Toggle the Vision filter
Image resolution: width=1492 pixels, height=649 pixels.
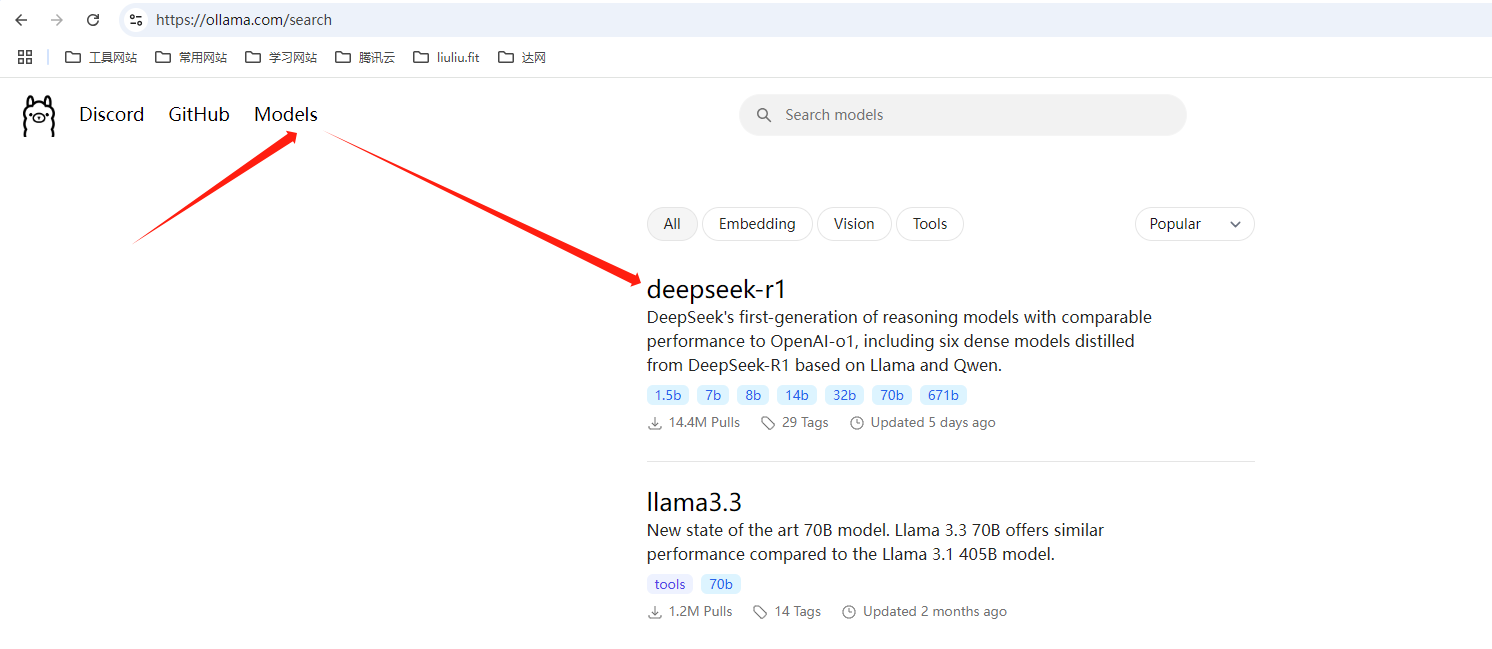(x=853, y=224)
